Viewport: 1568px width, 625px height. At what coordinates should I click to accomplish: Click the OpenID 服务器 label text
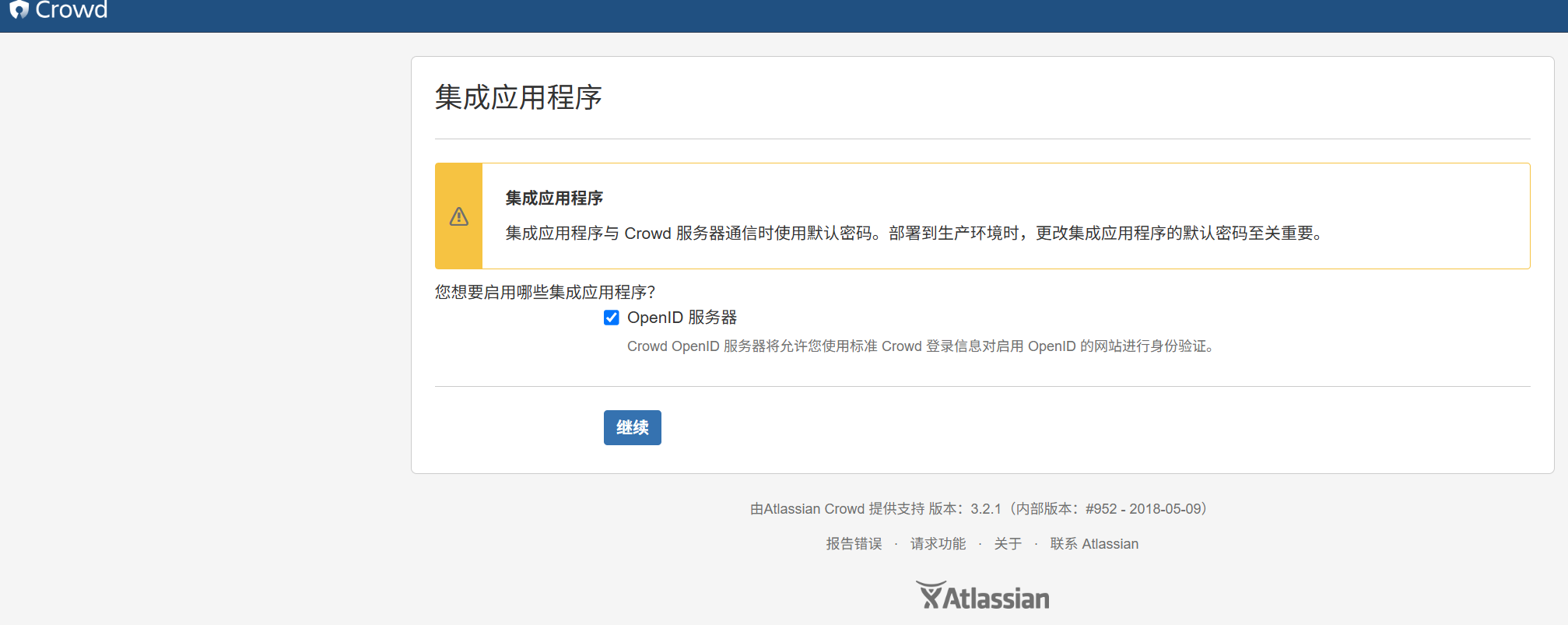682,318
